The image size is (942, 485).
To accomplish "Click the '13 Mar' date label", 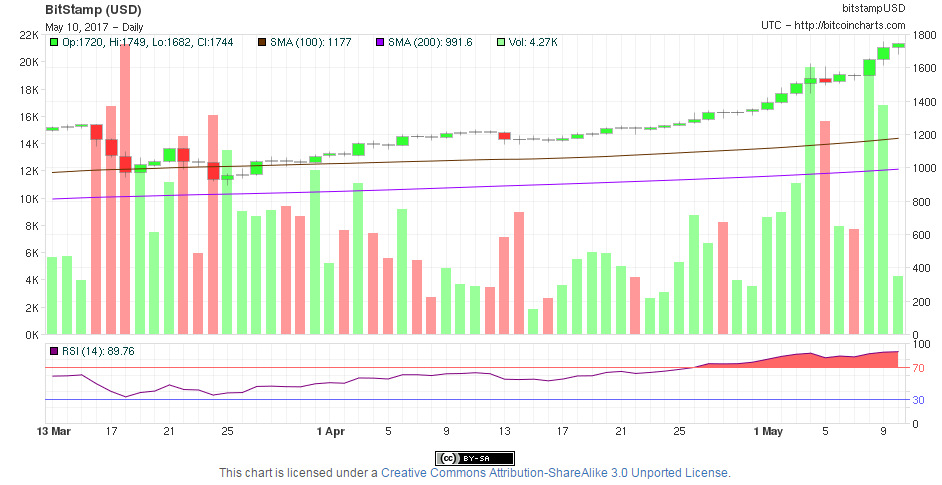I will point(53,432).
